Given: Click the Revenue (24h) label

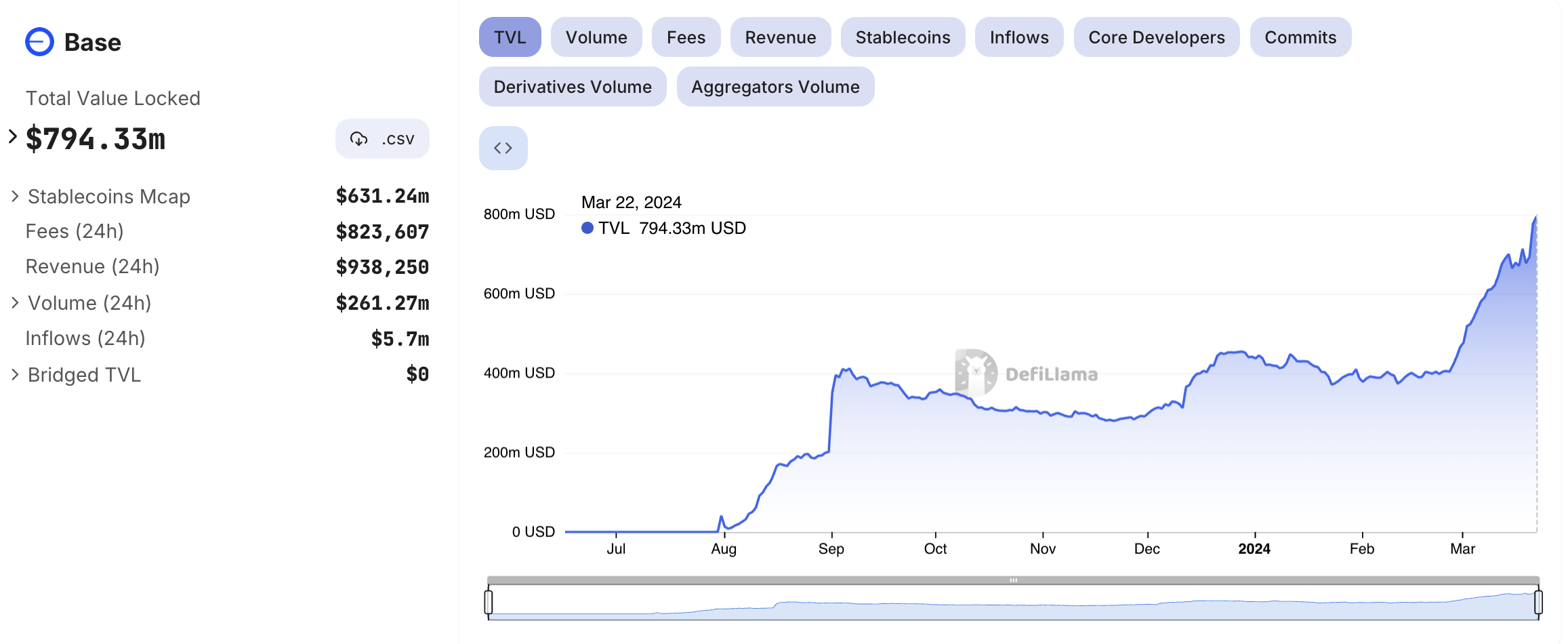Looking at the screenshot, I should (92, 266).
